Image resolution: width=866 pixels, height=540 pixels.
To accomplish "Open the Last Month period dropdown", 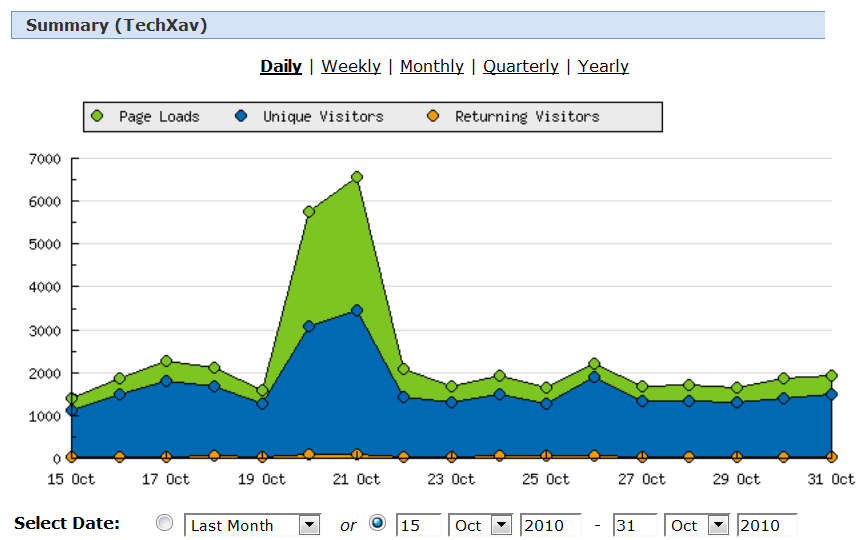I will [309, 525].
